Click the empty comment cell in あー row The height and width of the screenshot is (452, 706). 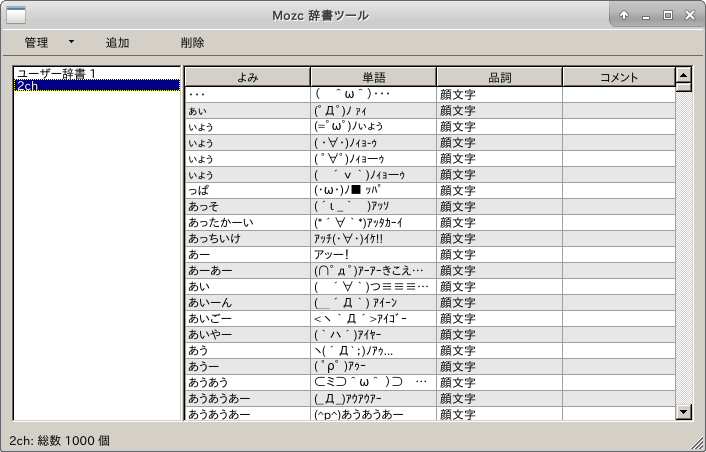pos(619,254)
